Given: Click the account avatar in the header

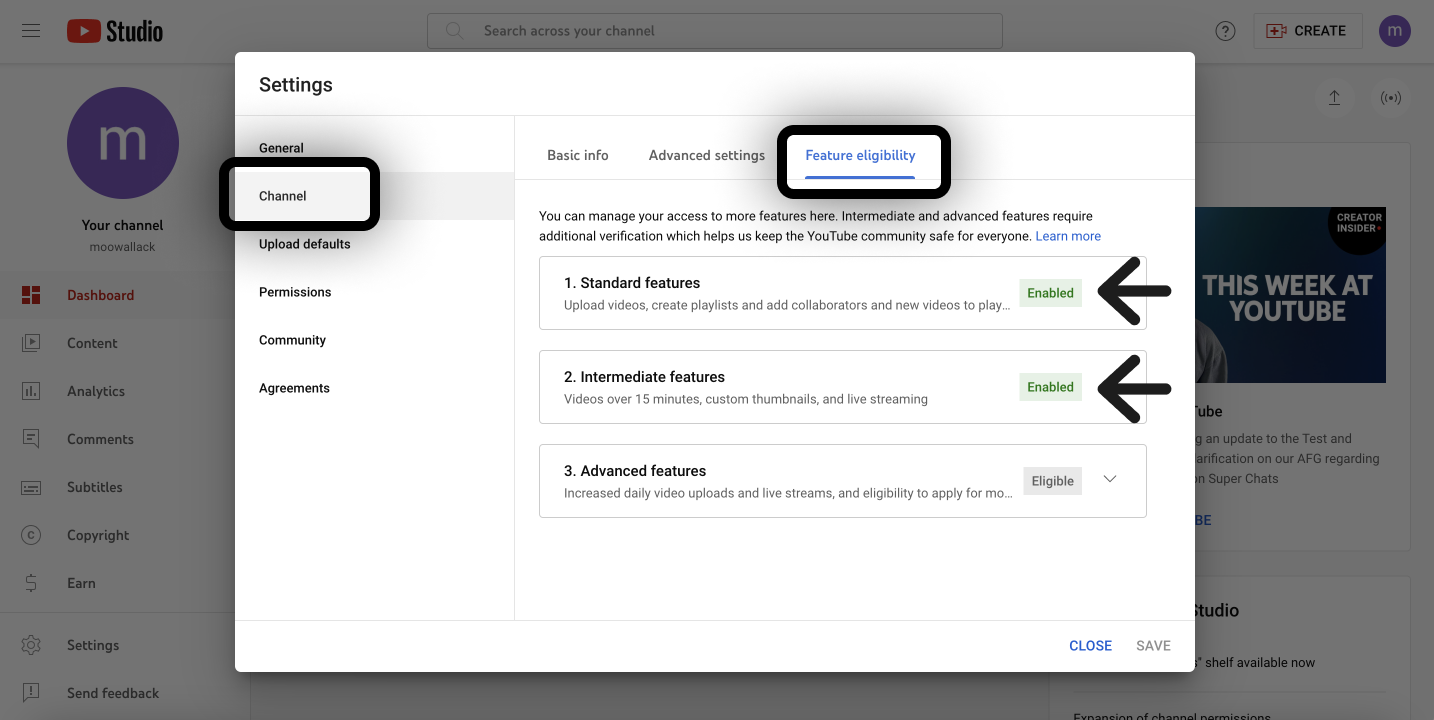Looking at the screenshot, I should click(x=1394, y=31).
